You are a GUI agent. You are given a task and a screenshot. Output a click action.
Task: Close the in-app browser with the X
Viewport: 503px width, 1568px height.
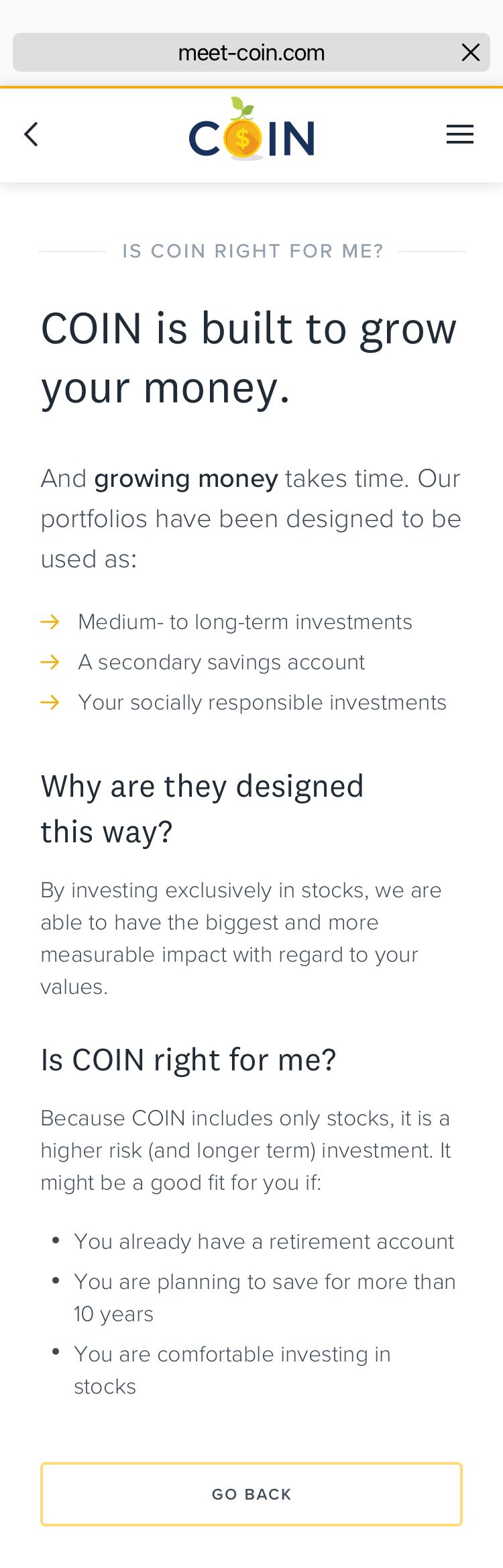pos(471,52)
